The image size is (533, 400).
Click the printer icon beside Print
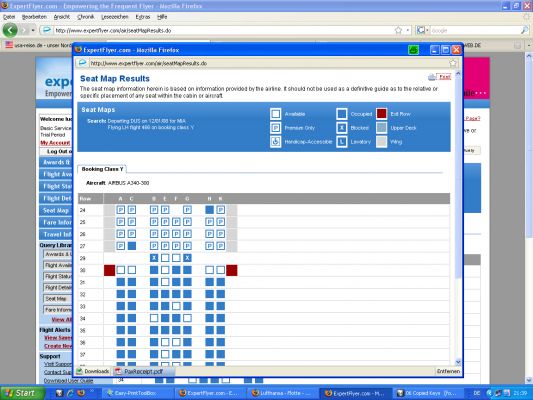tap(432, 77)
